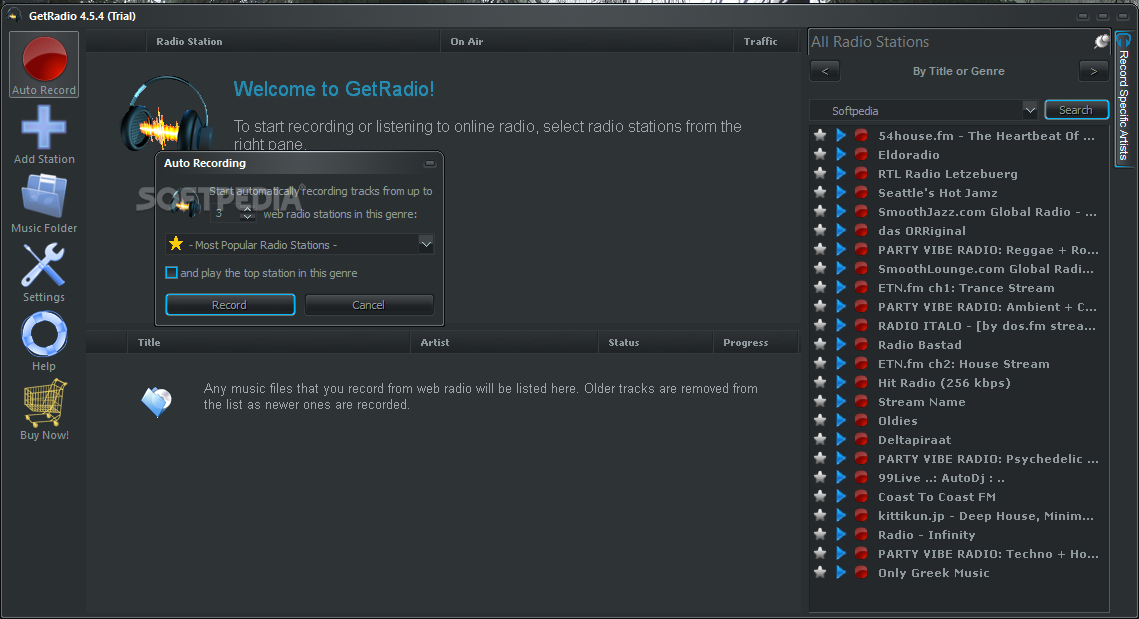Favorite the kittikun.jp Deep House station
This screenshot has height=619, width=1139.
[x=820, y=515]
